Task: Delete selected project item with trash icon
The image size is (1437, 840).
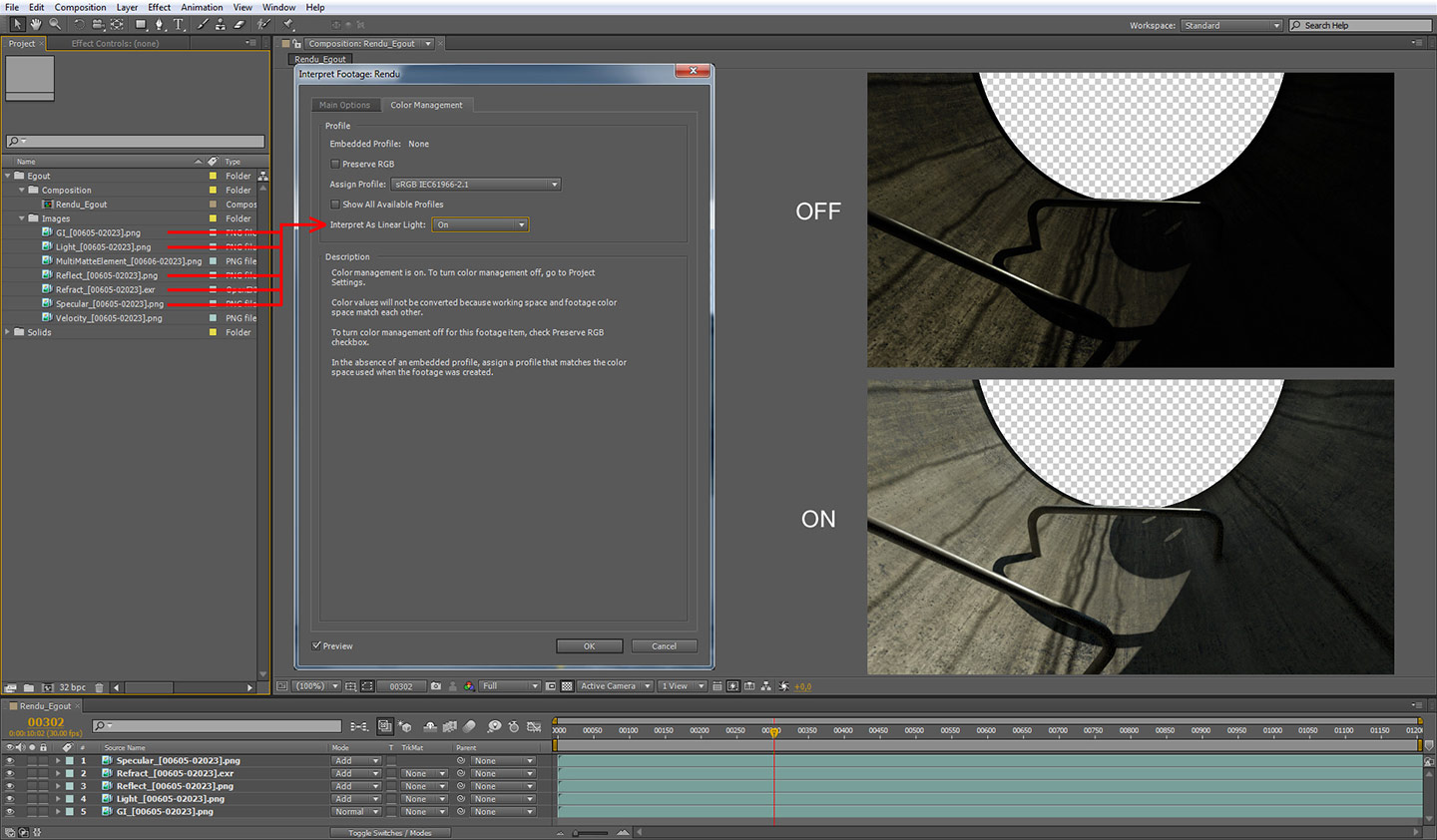Action: click(99, 687)
